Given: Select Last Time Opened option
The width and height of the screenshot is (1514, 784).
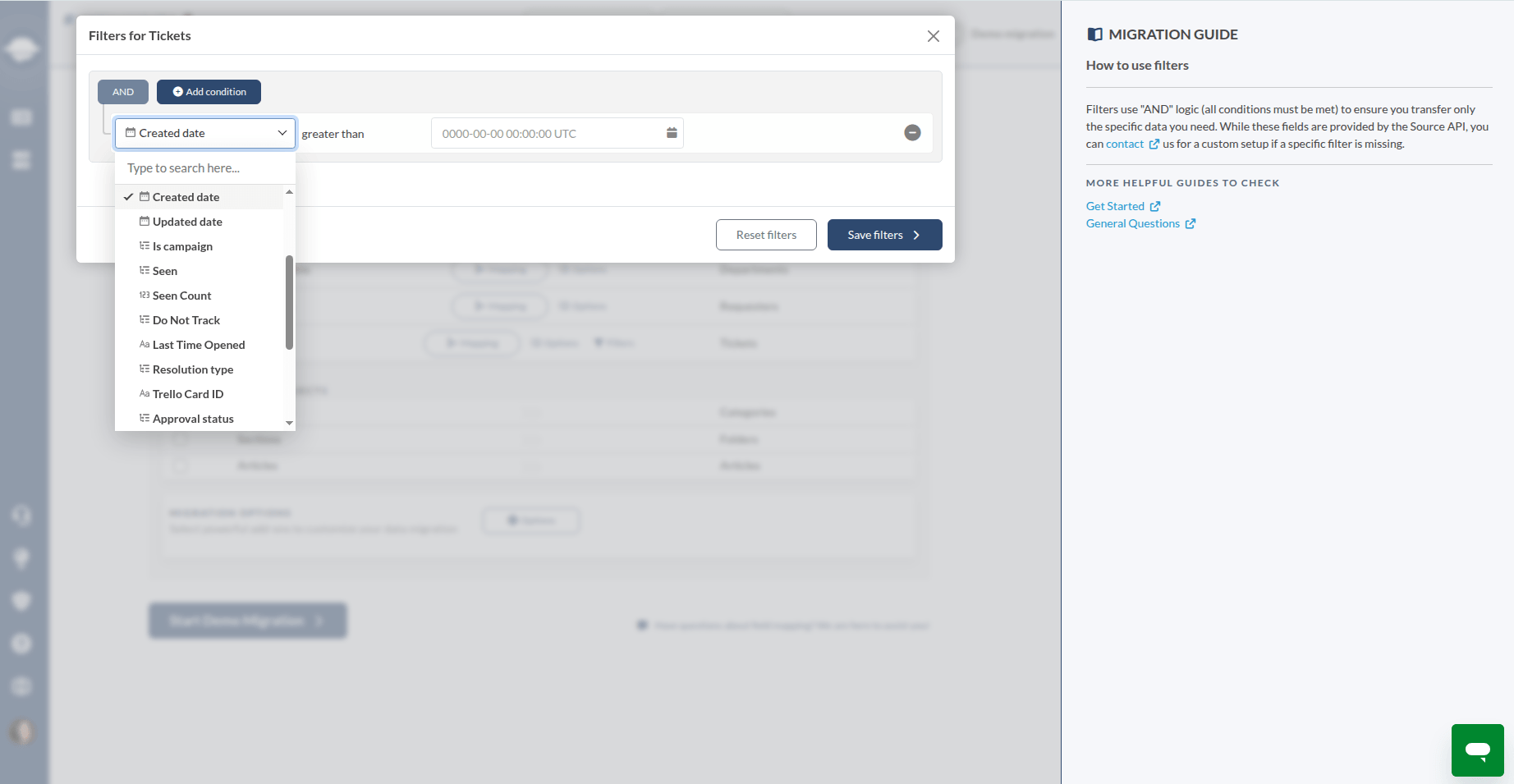Looking at the screenshot, I should (200, 345).
